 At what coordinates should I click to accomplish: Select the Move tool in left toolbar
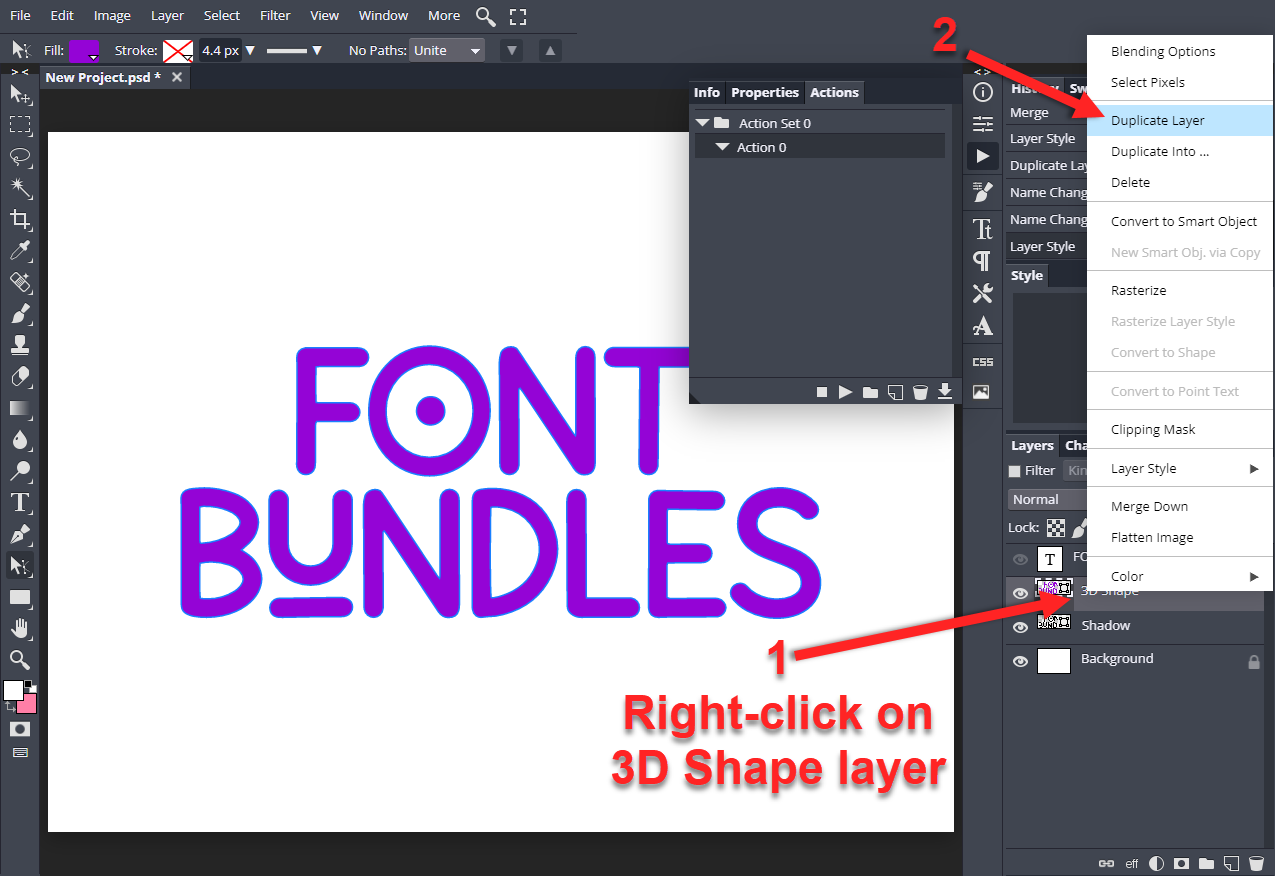point(20,94)
